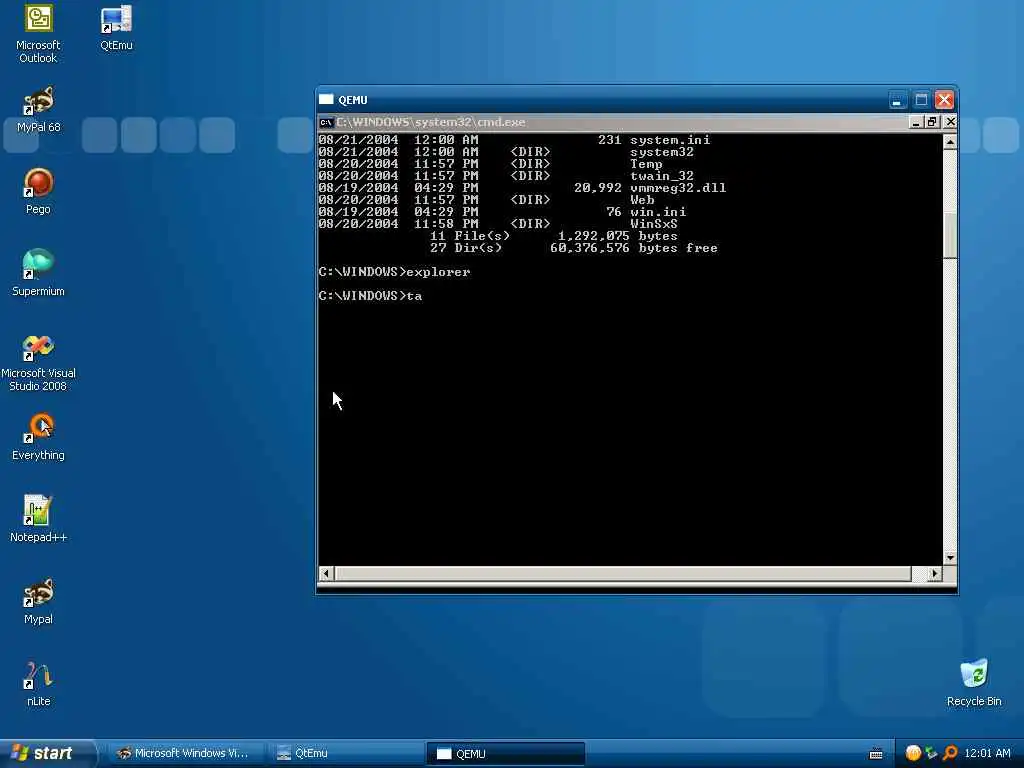Click the 'C:\WINDOWS>ta' prompt line
Viewport: 1024px width, 768px height.
(x=370, y=296)
